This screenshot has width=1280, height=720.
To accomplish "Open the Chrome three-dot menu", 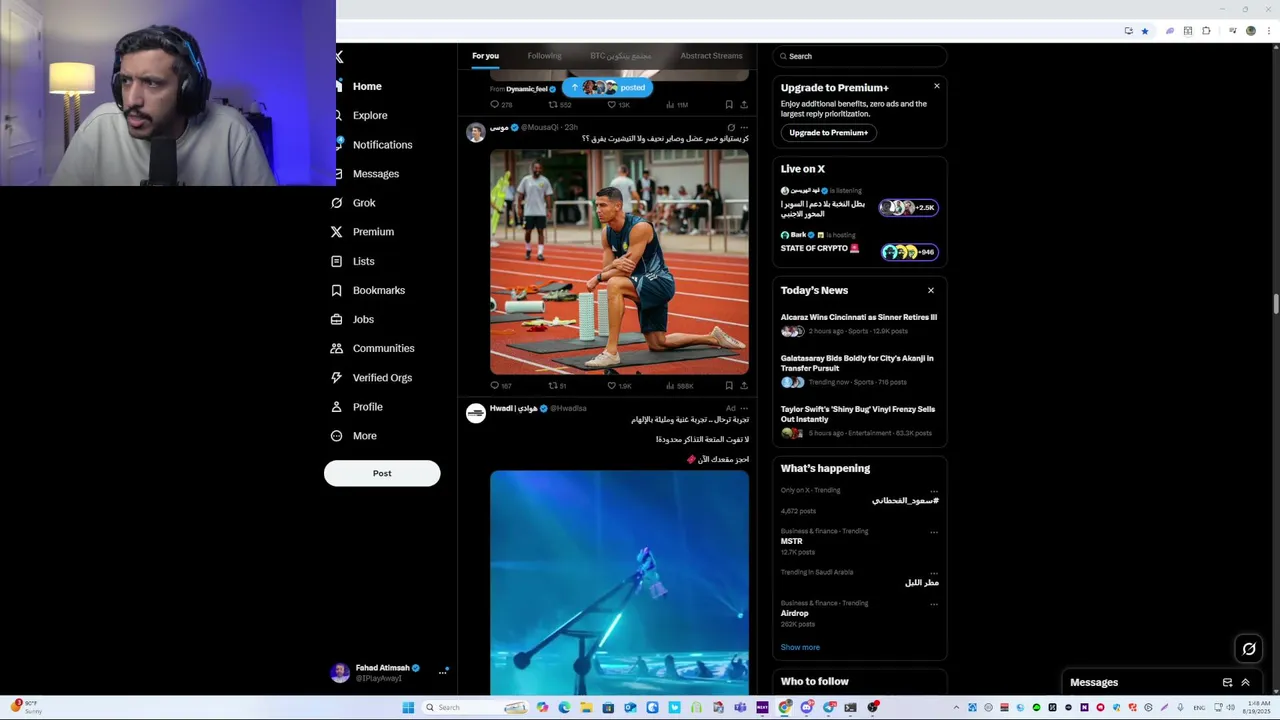I will [x=1268, y=31].
